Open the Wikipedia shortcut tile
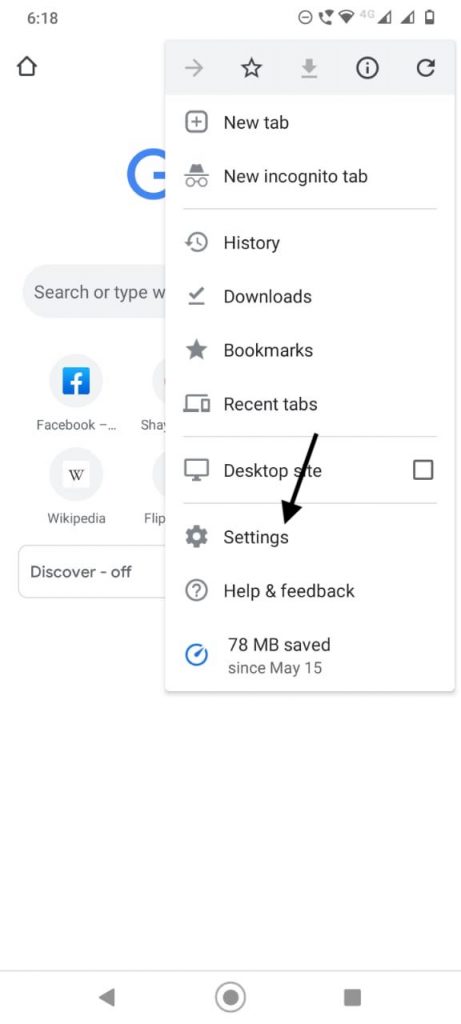Viewport: 461px width, 1024px height. tap(76, 487)
